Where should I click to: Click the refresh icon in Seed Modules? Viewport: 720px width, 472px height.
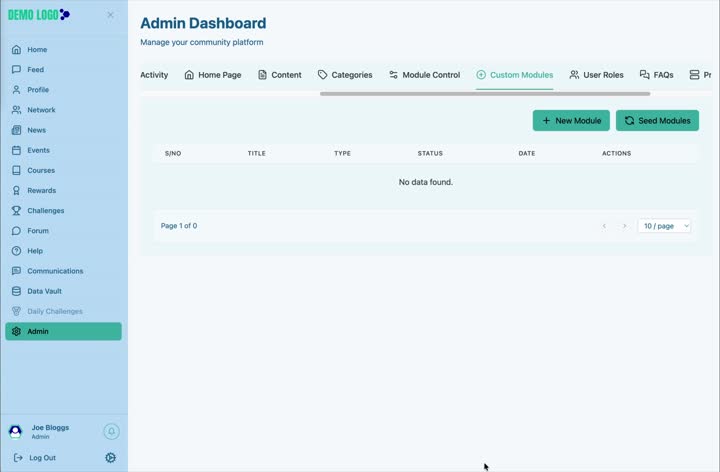(x=629, y=121)
